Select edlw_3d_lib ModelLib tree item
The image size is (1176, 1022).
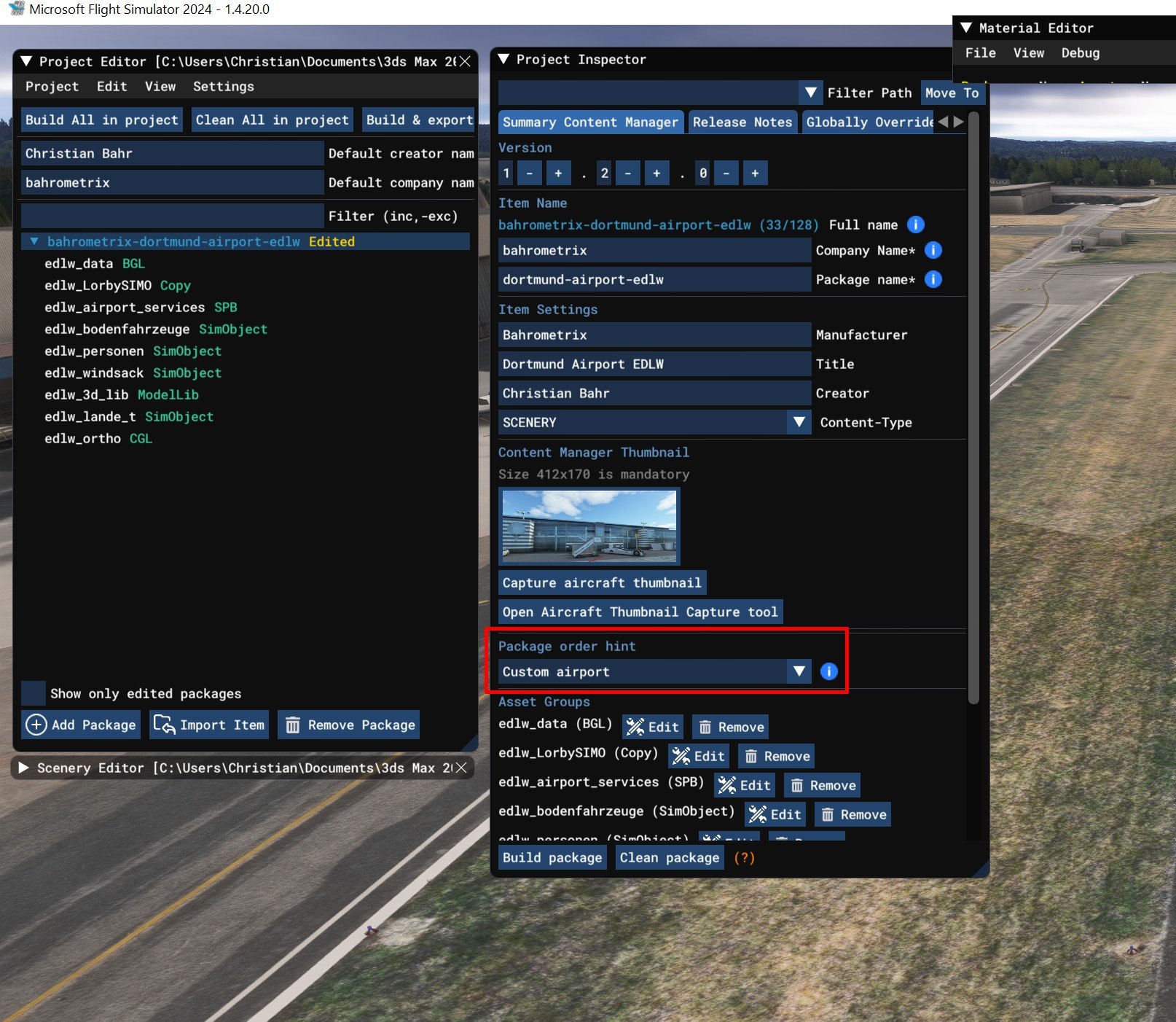[122, 394]
